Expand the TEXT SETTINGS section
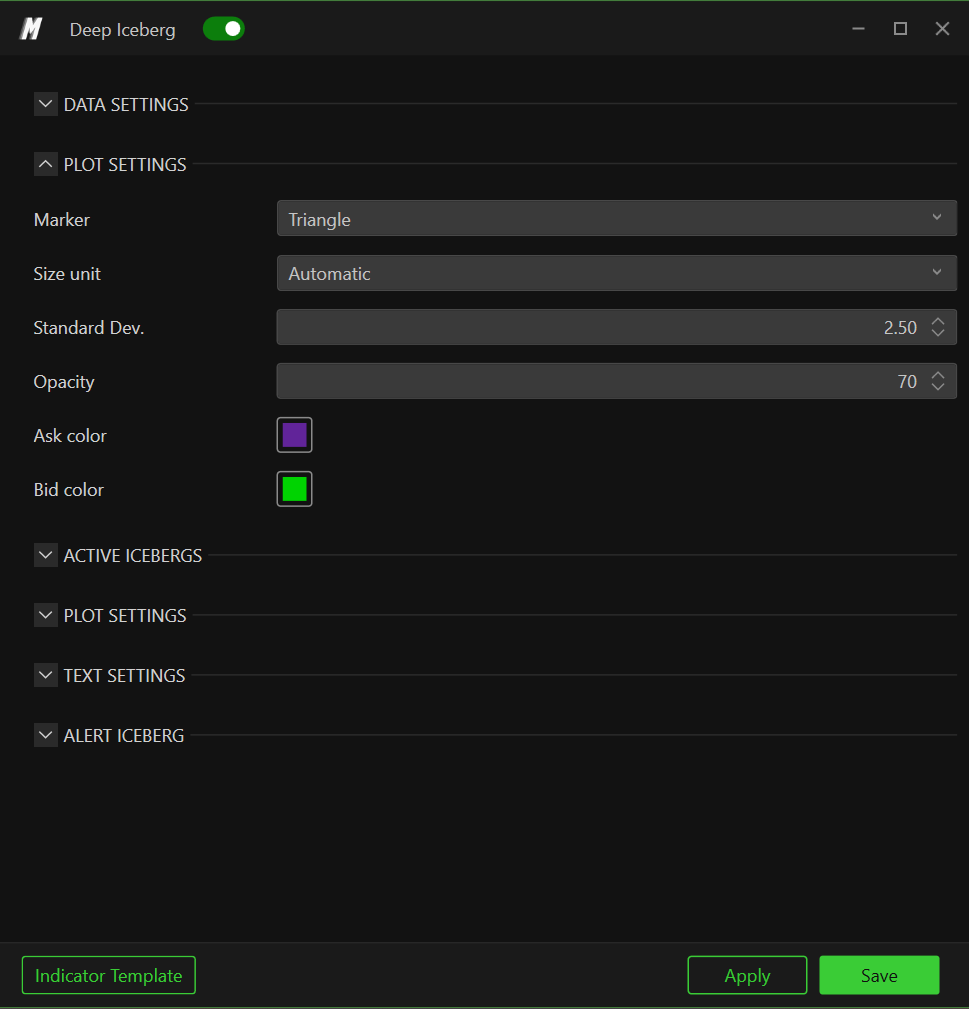Viewport: 969px width, 1009px height. coord(45,675)
